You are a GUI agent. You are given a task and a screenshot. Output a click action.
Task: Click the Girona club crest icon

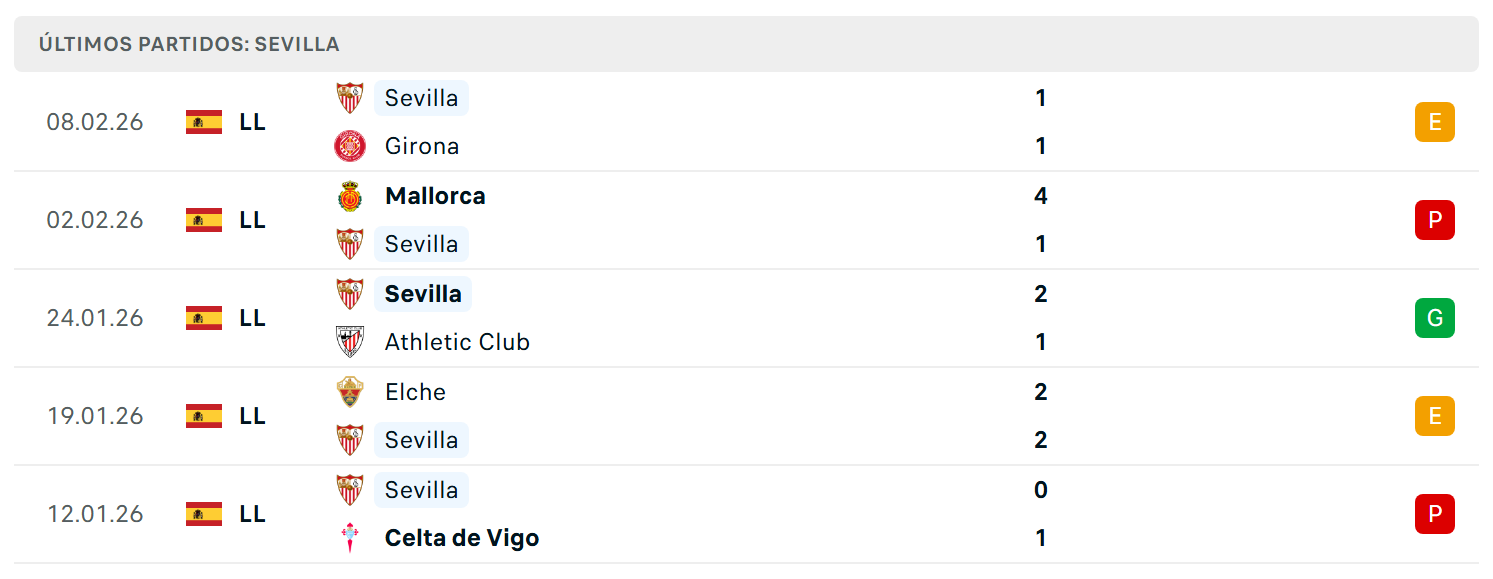pyautogui.click(x=350, y=146)
